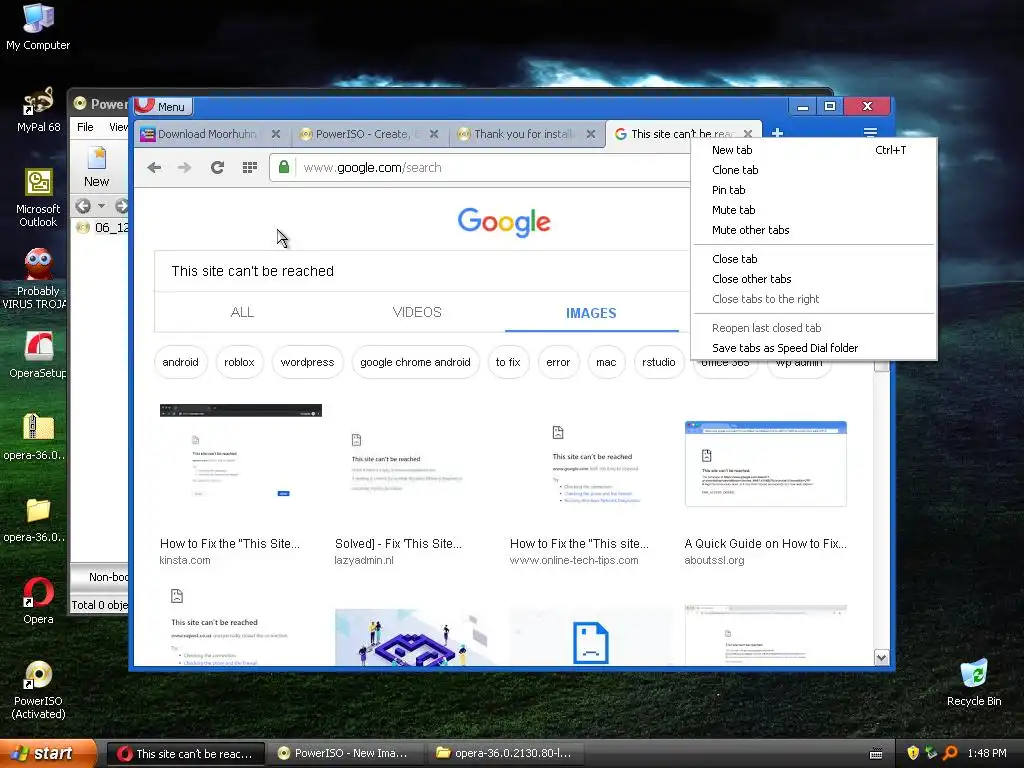This screenshot has height=768, width=1024.
Task: Switch to opera-36.0.2130.80 folder taskbar button
Action: click(x=505, y=753)
